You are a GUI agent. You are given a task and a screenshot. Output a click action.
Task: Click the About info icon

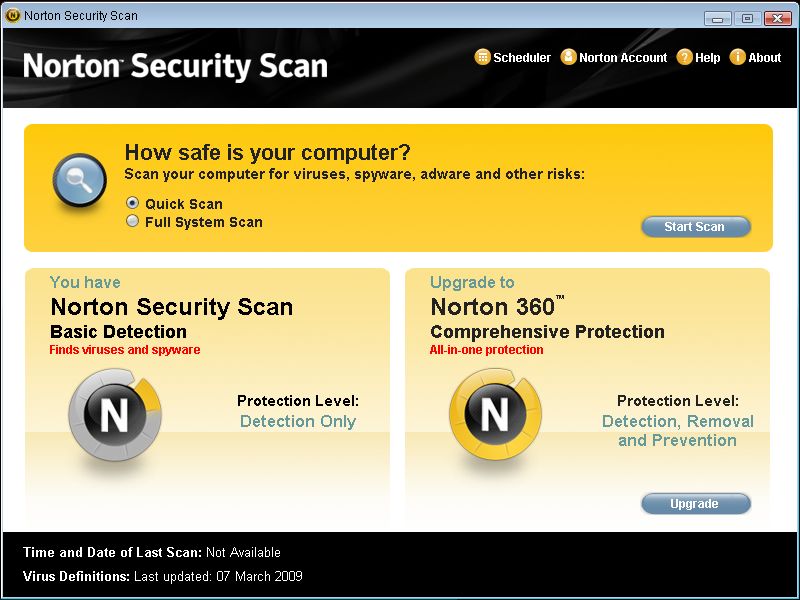(737, 57)
